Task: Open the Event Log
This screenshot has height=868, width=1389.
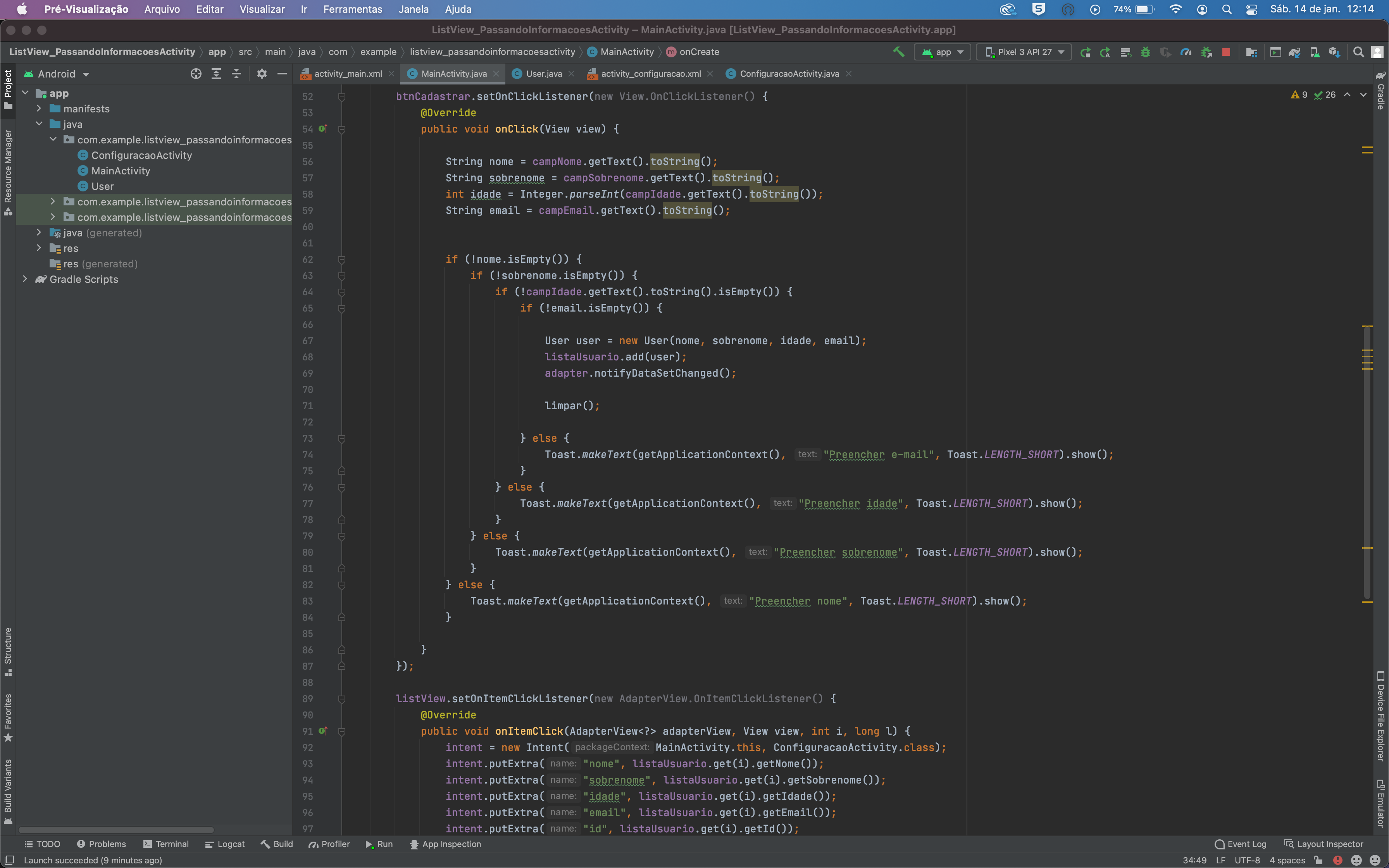Action: (1241, 844)
